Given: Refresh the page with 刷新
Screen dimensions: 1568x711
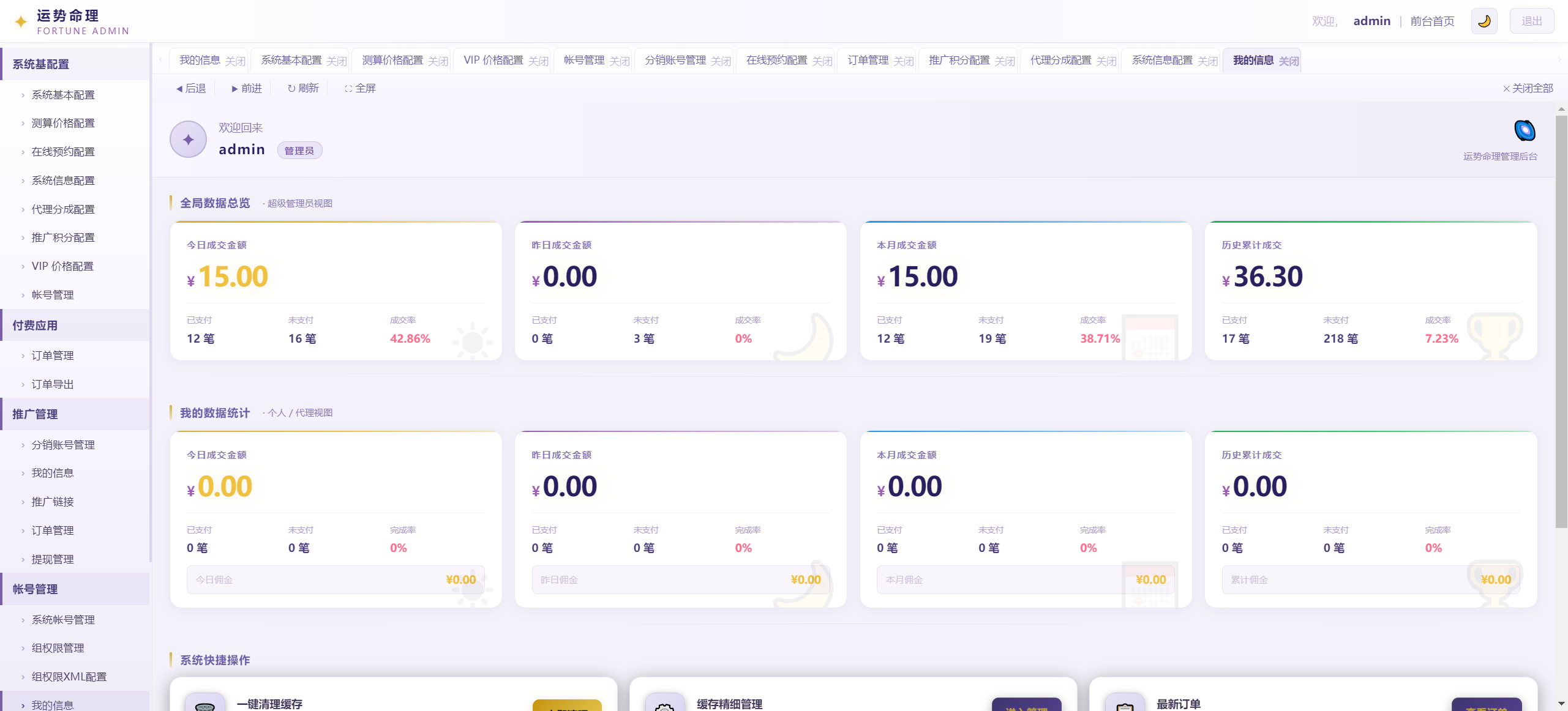Looking at the screenshot, I should point(303,88).
